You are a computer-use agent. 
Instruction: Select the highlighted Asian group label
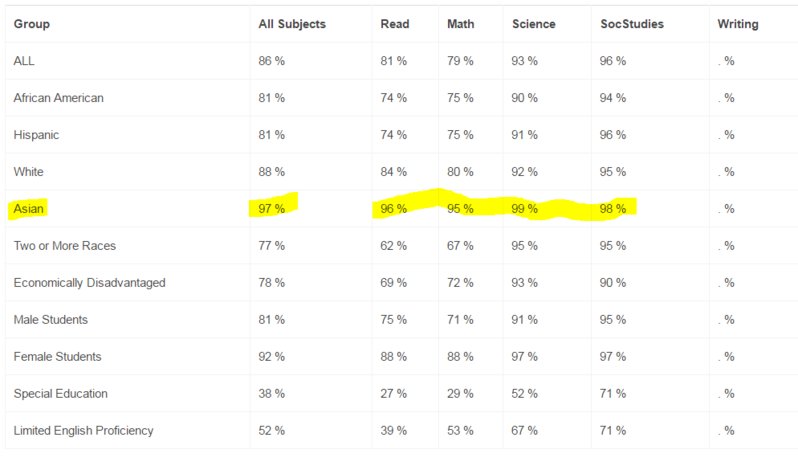[28, 209]
